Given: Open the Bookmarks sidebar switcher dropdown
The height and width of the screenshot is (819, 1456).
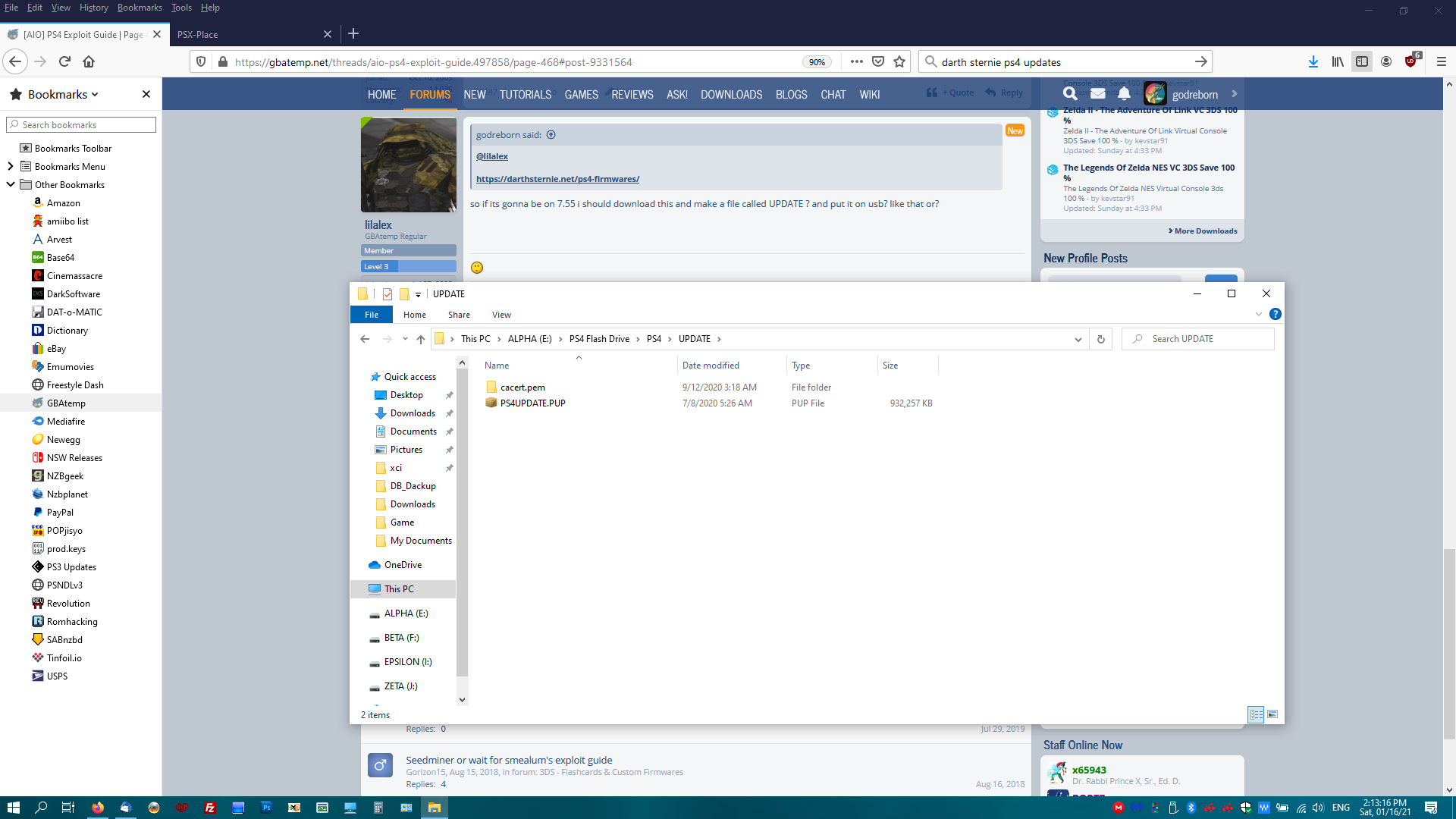Looking at the screenshot, I should tap(63, 94).
